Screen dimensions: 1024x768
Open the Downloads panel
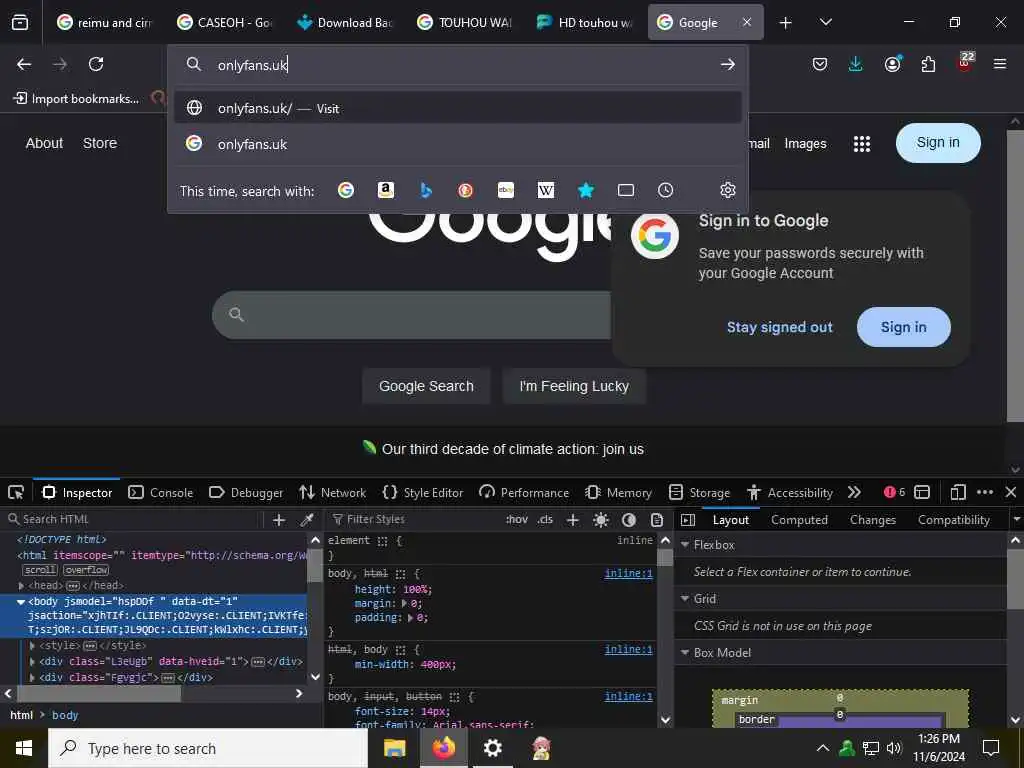tap(856, 64)
